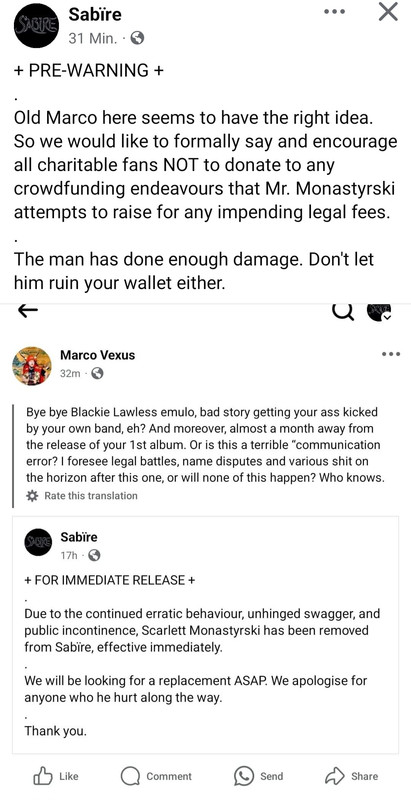Open Sabïre page profile picture at top
The width and height of the screenshot is (411, 800).
(x=37, y=26)
